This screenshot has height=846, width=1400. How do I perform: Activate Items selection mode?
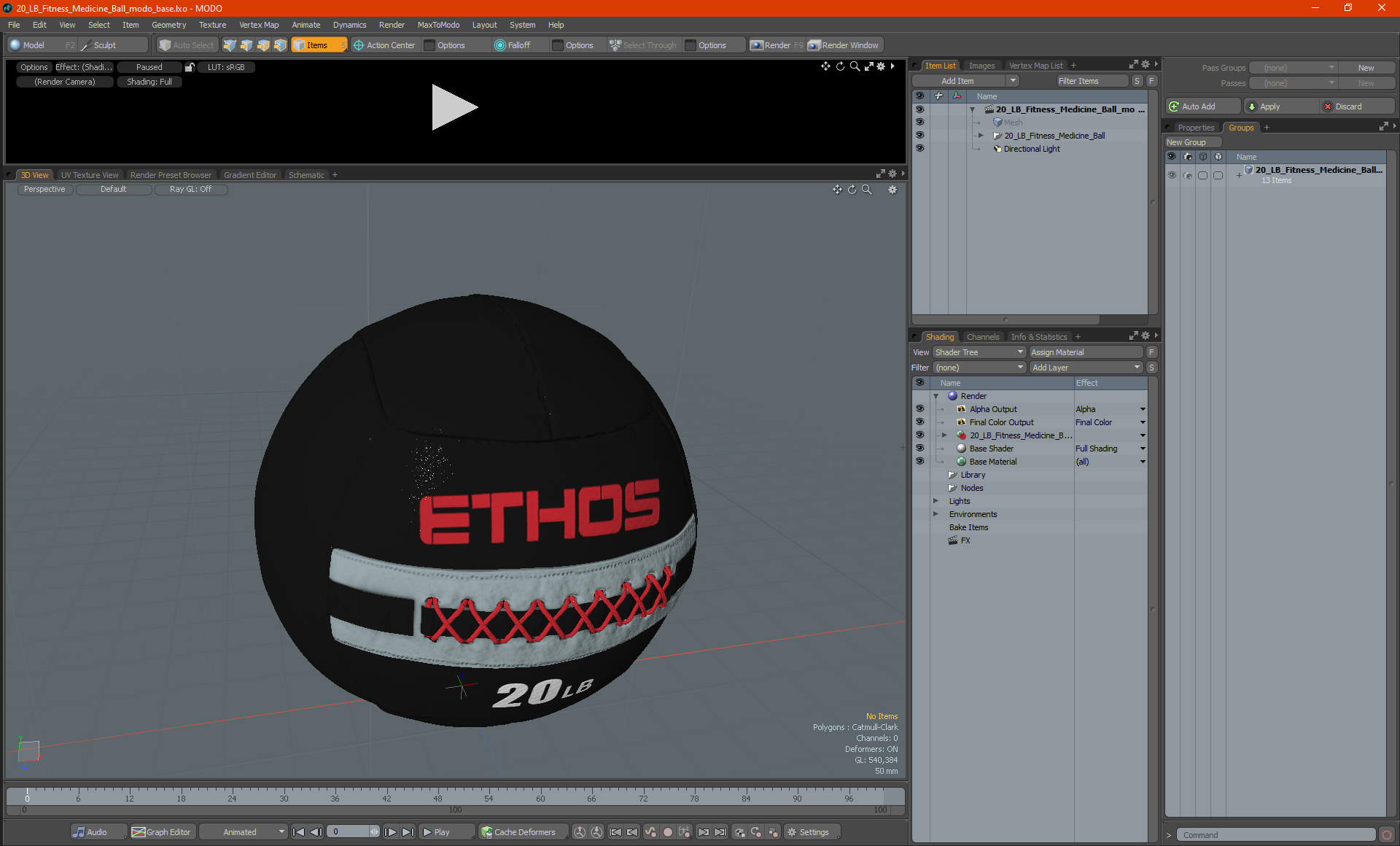pyautogui.click(x=319, y=45)
